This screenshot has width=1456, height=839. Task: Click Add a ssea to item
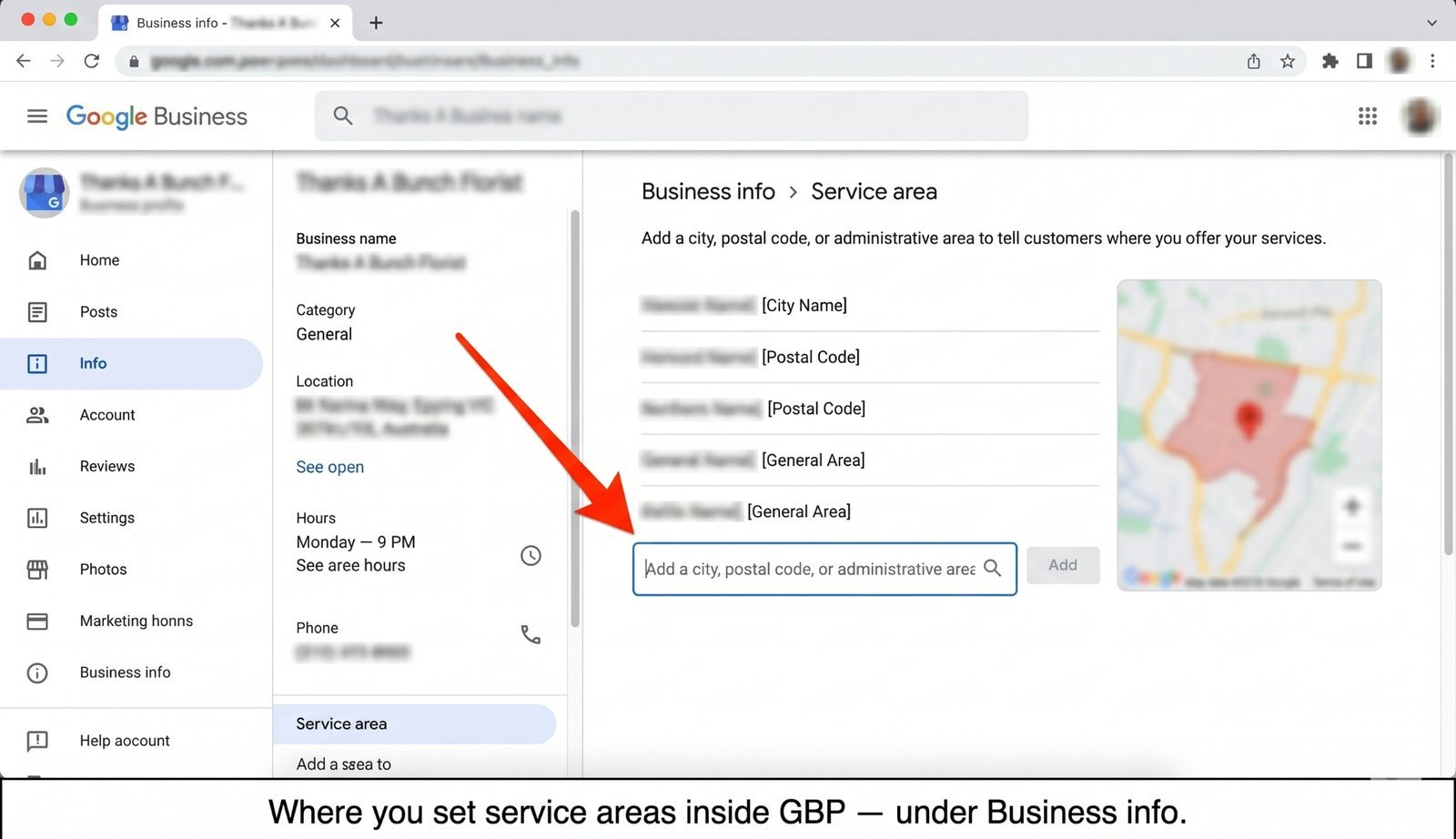click(343, 764)
